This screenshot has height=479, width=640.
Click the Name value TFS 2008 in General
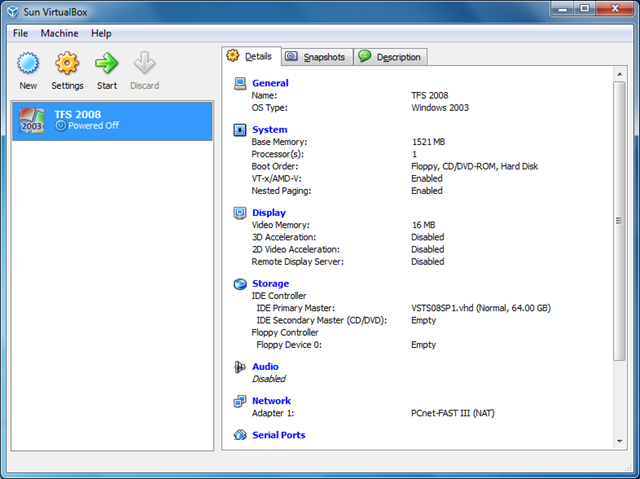point(429,95)
